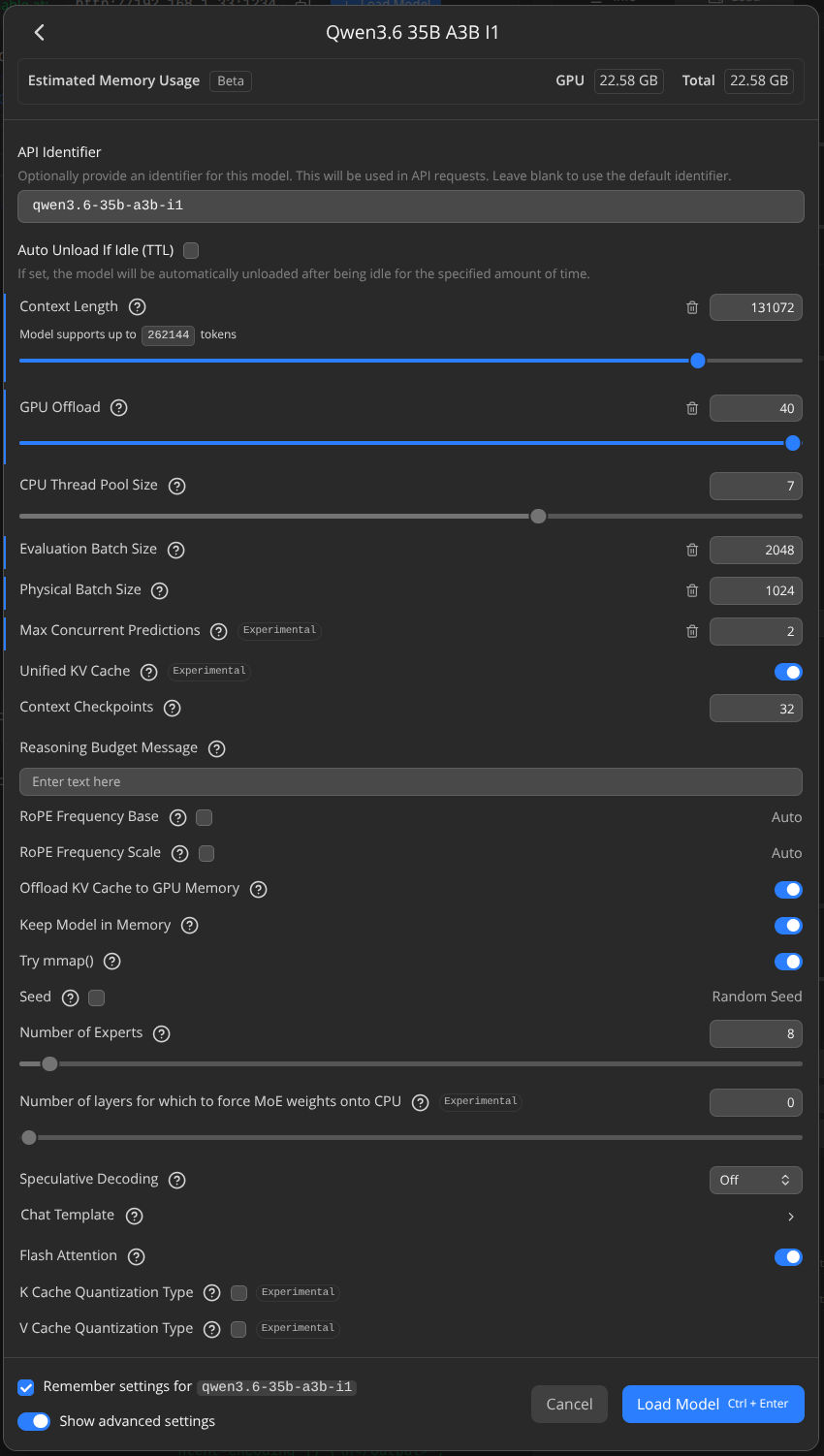
Task: Click the Physical Batch Size field 1024
Action: [x=755, y=590]
